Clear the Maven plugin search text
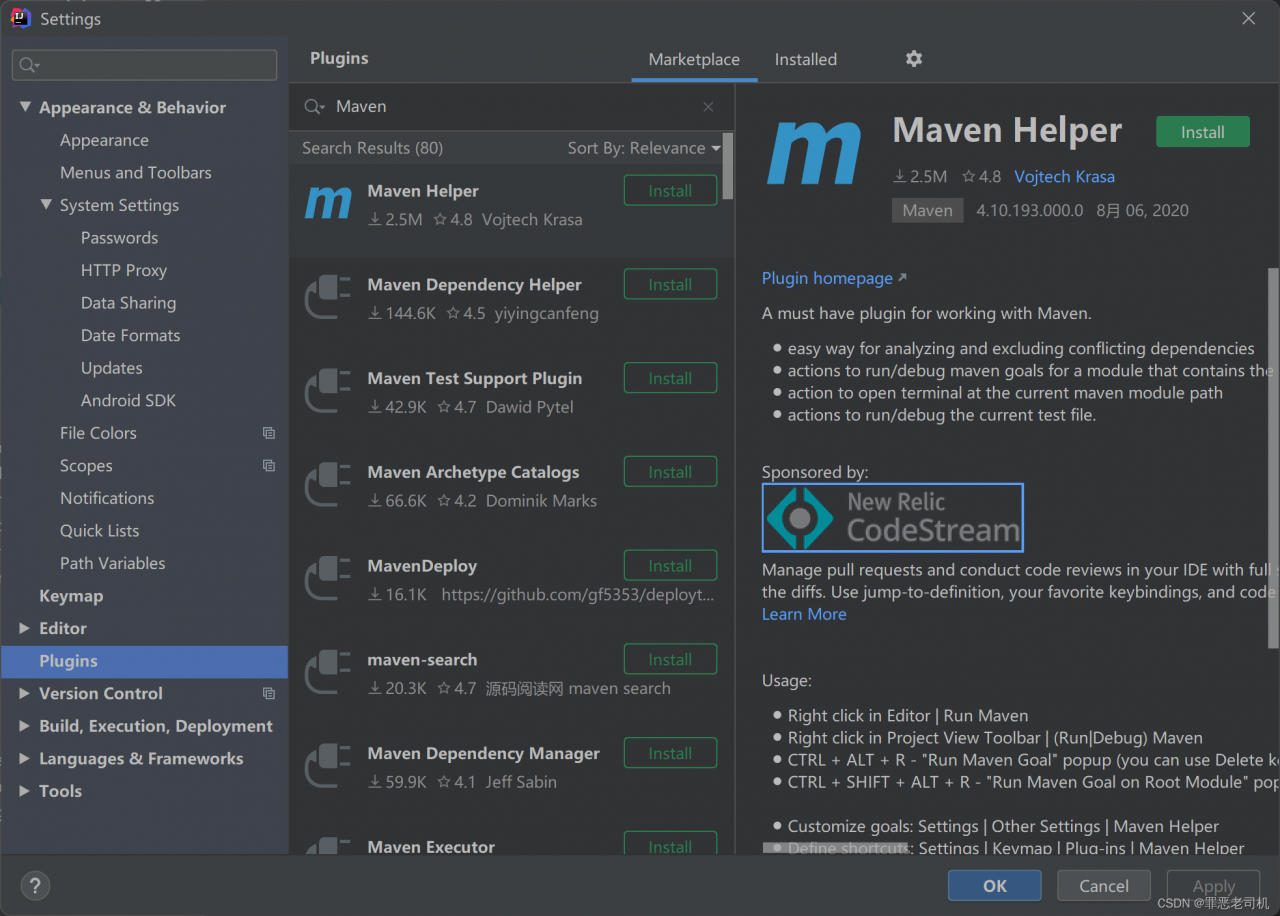This screenshot has height=916, width=1280. (708, 107)
